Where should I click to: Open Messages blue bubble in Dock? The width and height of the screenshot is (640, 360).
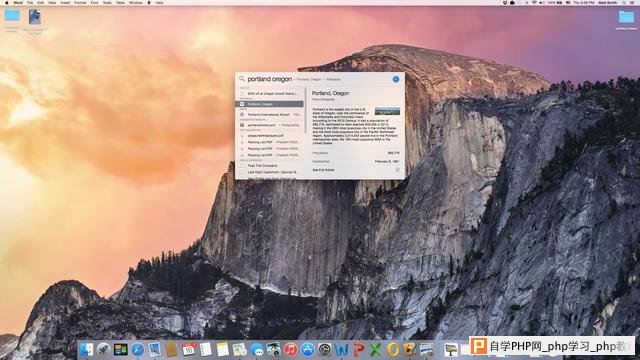[x=257, y=349]
